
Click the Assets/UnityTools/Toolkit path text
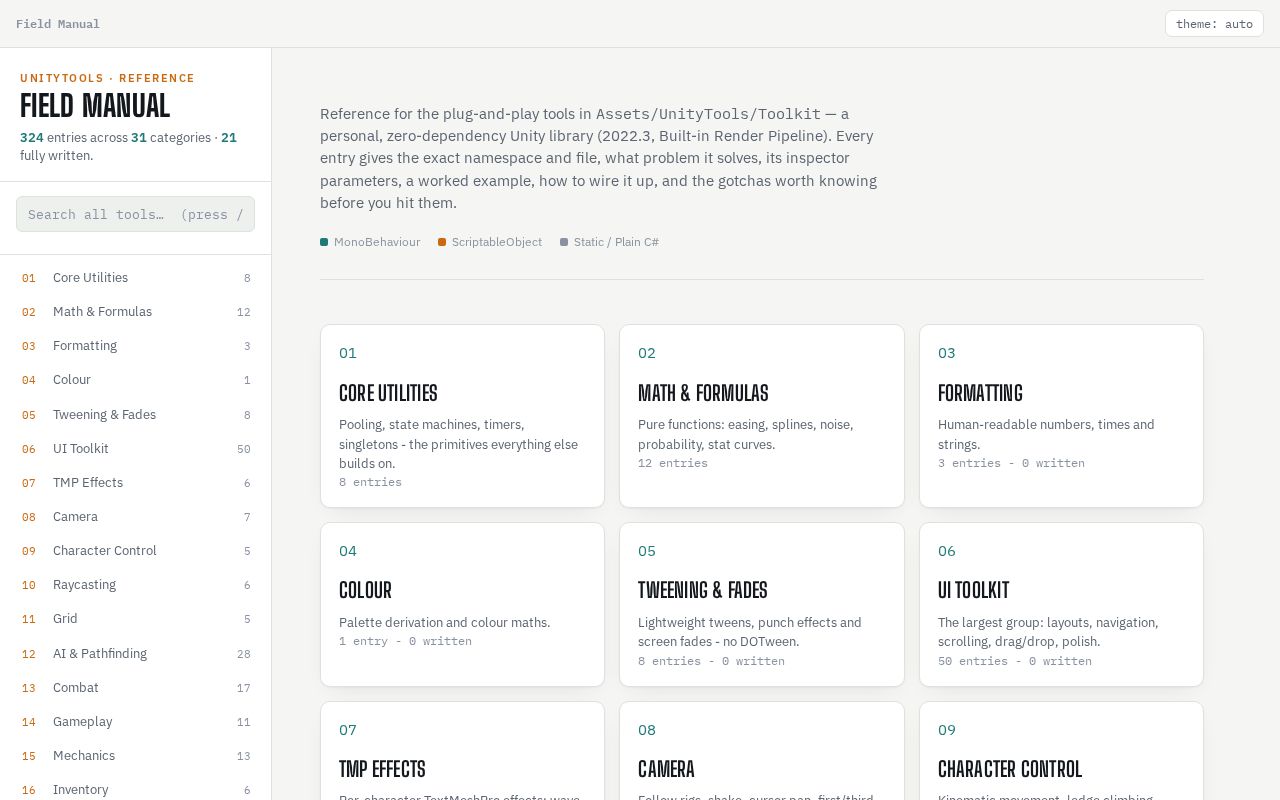708,114
